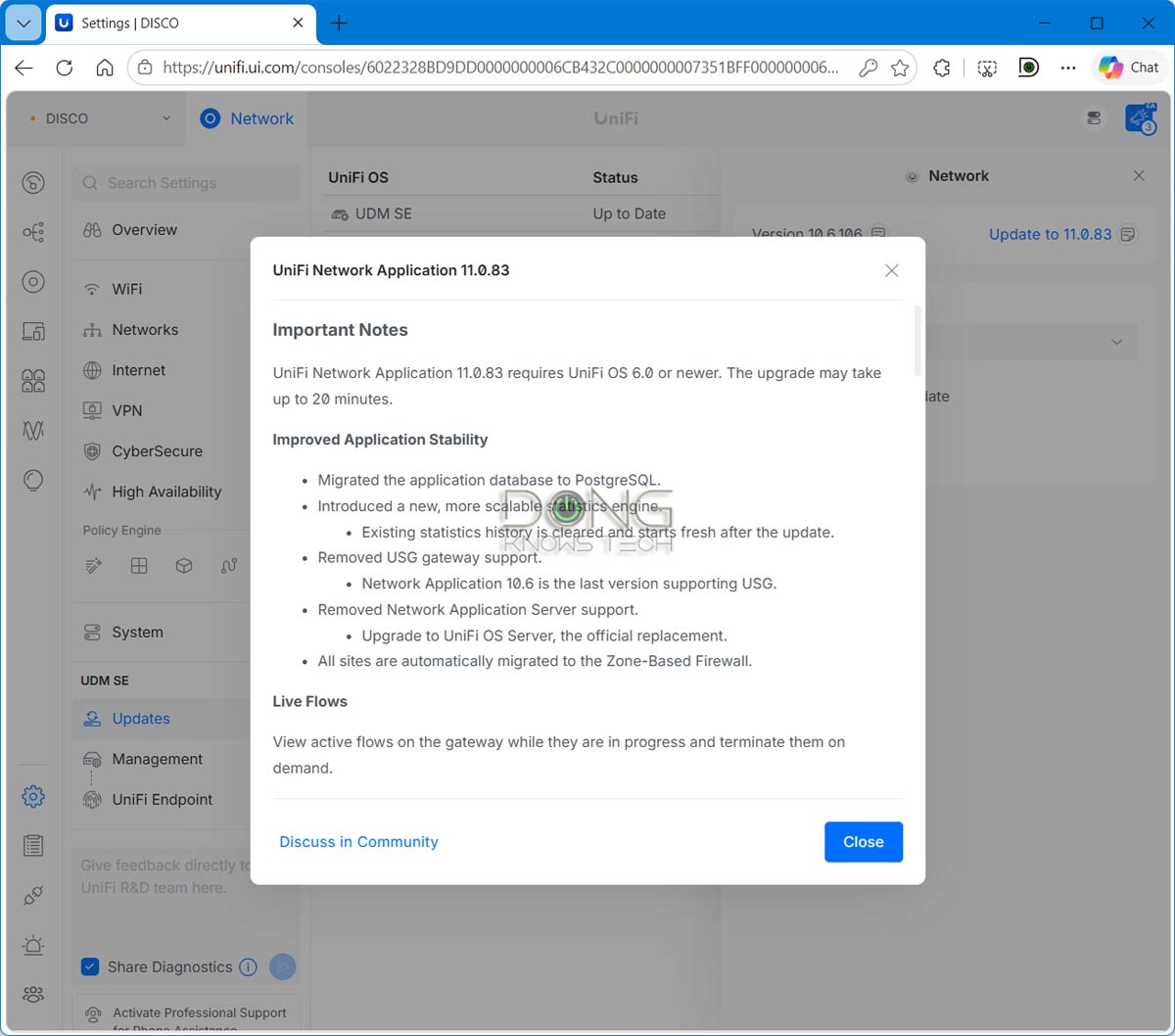Screen dimensions: 1175x1036
Task: Open the Overview settings page
Action: point(144,230)
